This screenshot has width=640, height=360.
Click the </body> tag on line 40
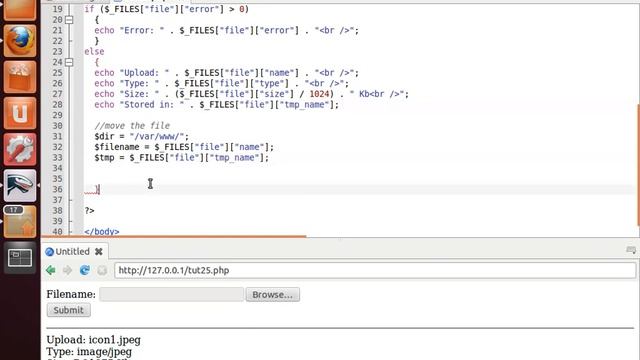102,231
